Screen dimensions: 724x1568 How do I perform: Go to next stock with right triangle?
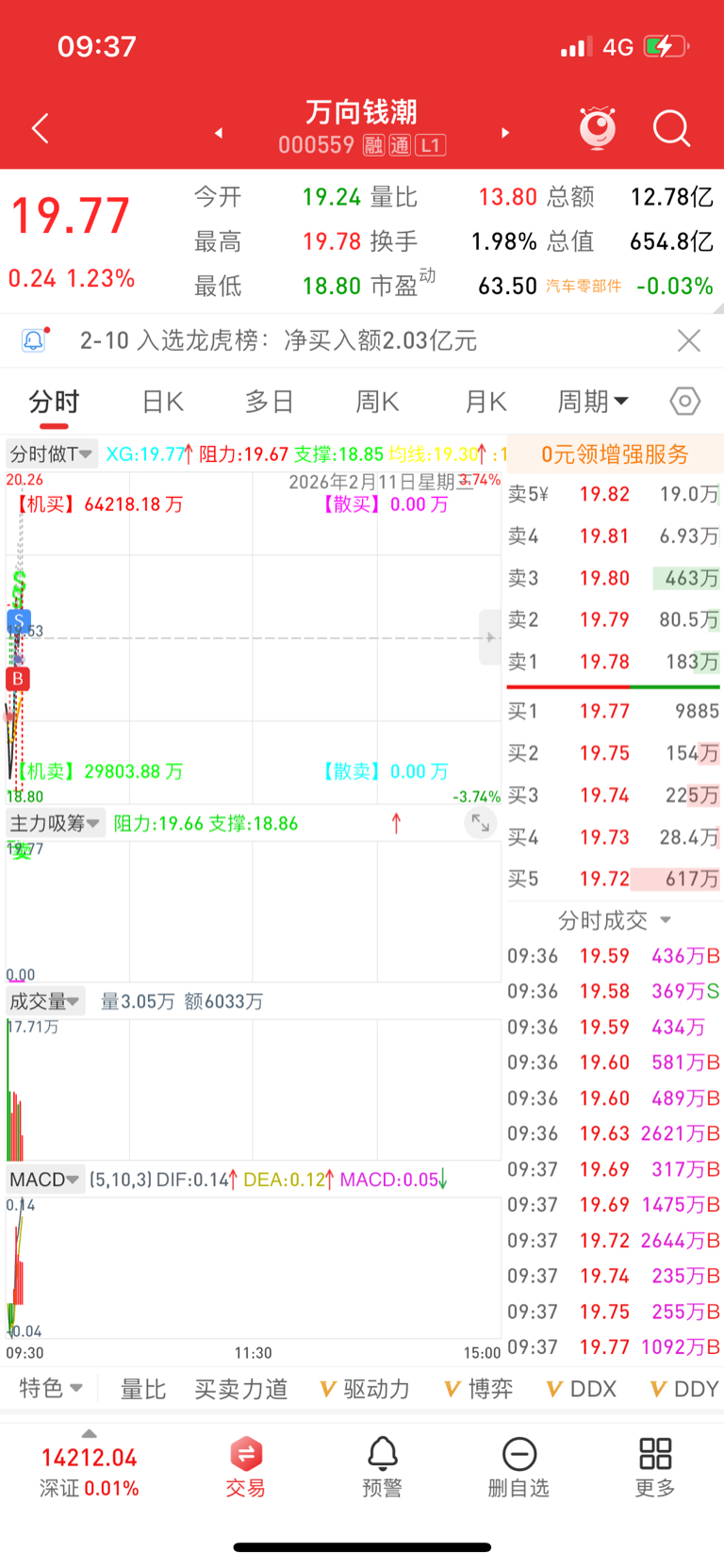[x=505, y=133]
